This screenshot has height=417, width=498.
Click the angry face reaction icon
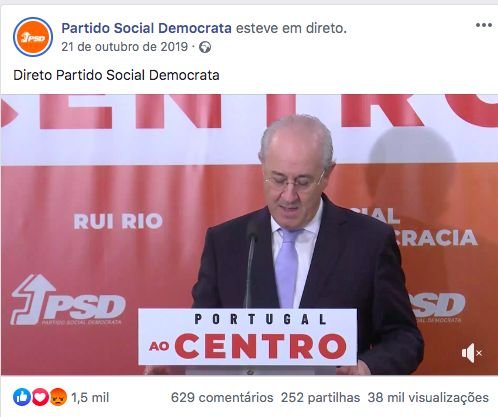pos(58,397)
